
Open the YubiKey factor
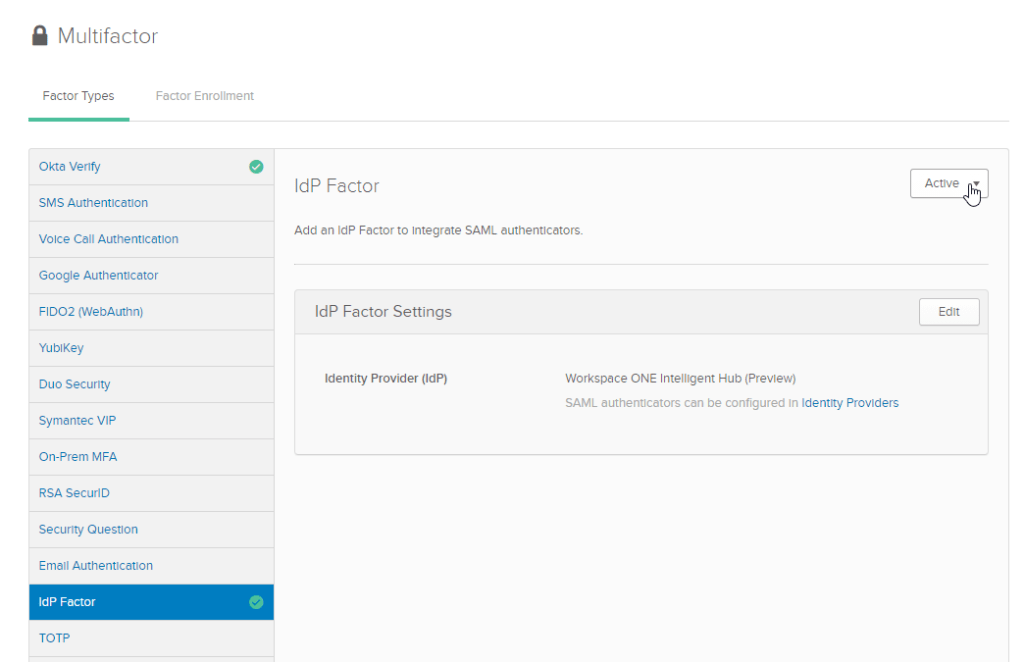click(61, 348)
